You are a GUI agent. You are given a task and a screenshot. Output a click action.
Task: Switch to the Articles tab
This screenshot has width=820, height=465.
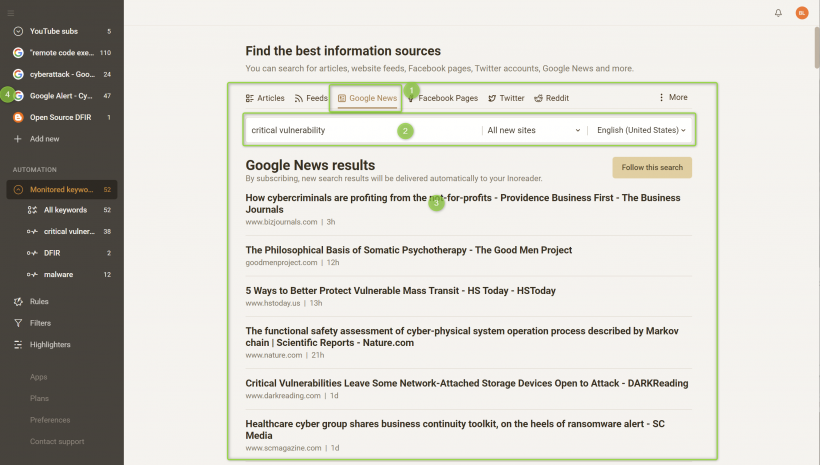(x=265, y=98)
